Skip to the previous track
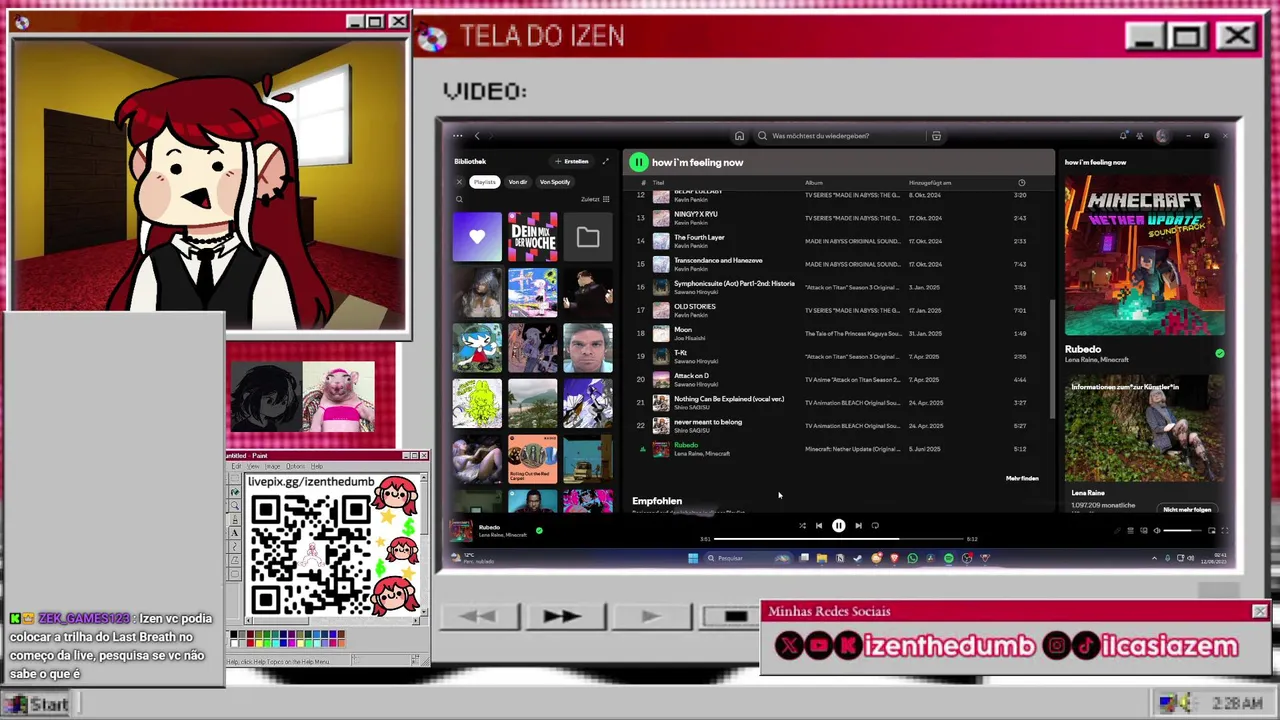The height and width of the screenshot is (720, 1280). click(819, 525)
